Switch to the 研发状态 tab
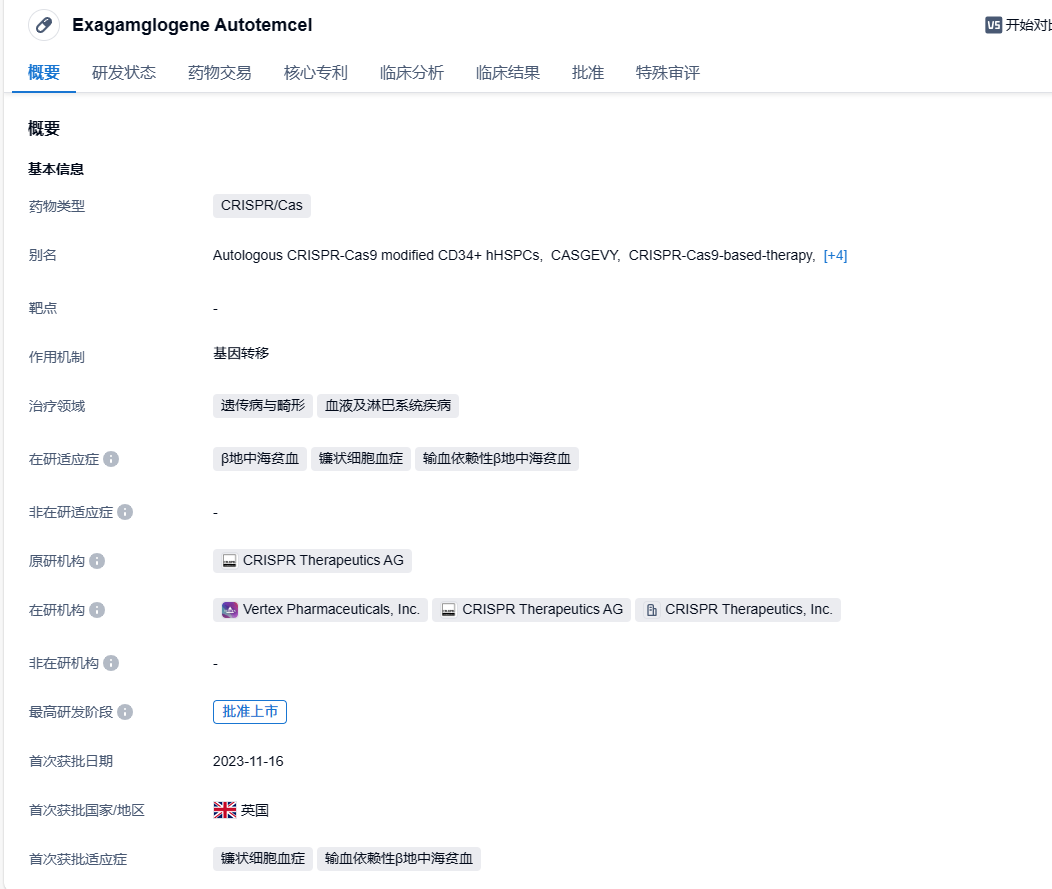 coord(124,72)
